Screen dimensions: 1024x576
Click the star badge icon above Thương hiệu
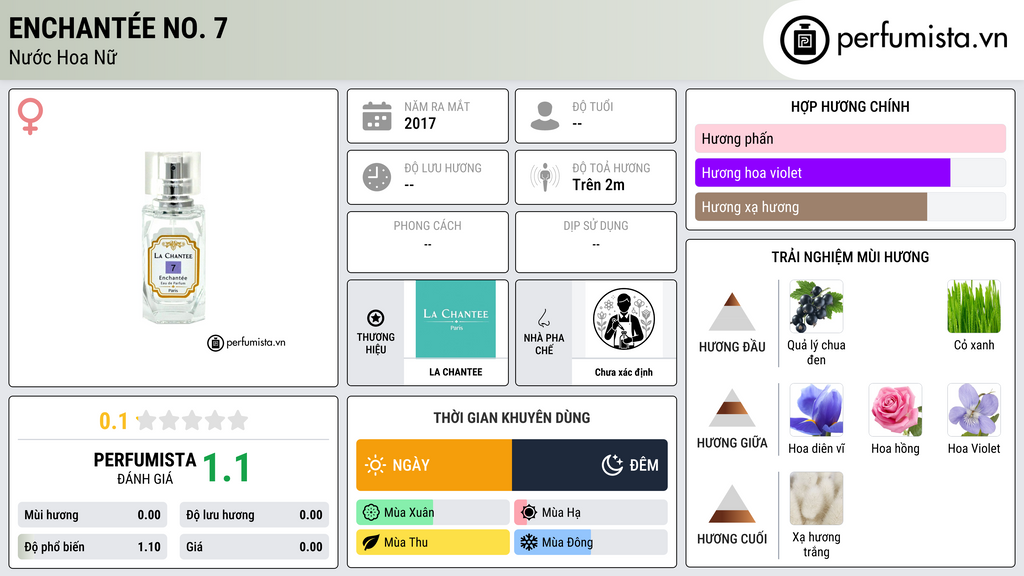point(376,318)
